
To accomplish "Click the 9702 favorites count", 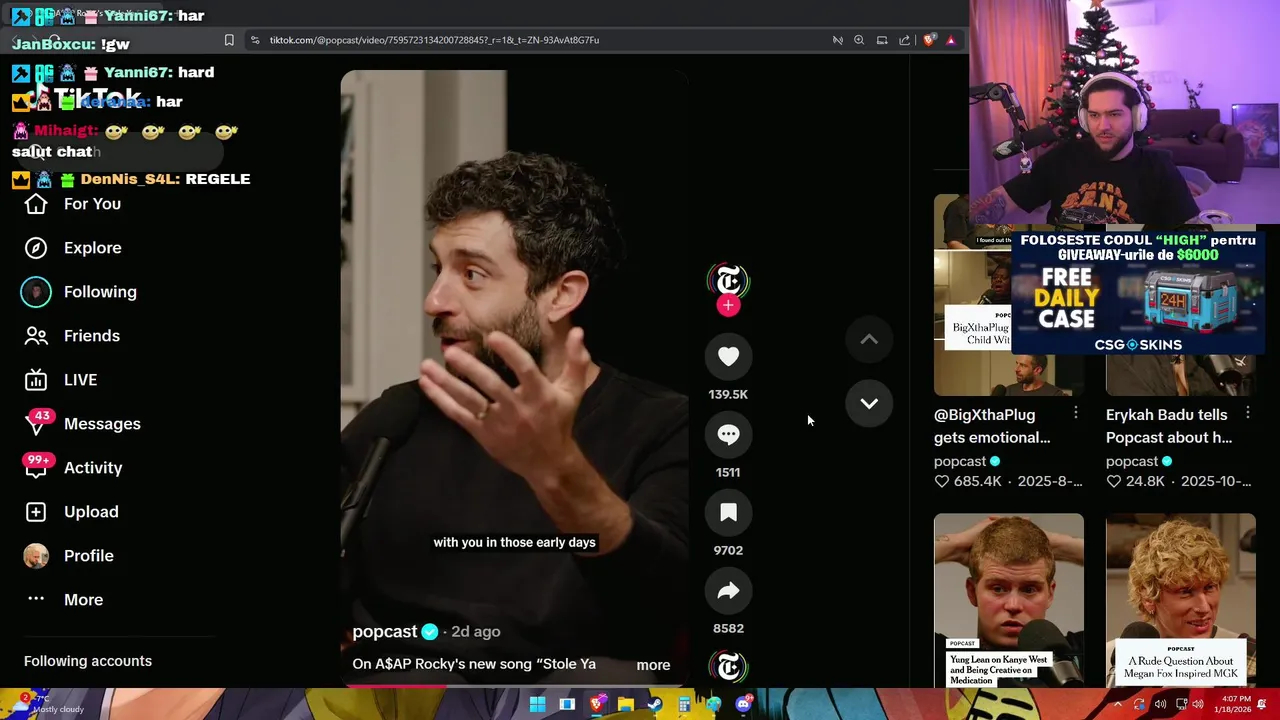I will point(728,550).
